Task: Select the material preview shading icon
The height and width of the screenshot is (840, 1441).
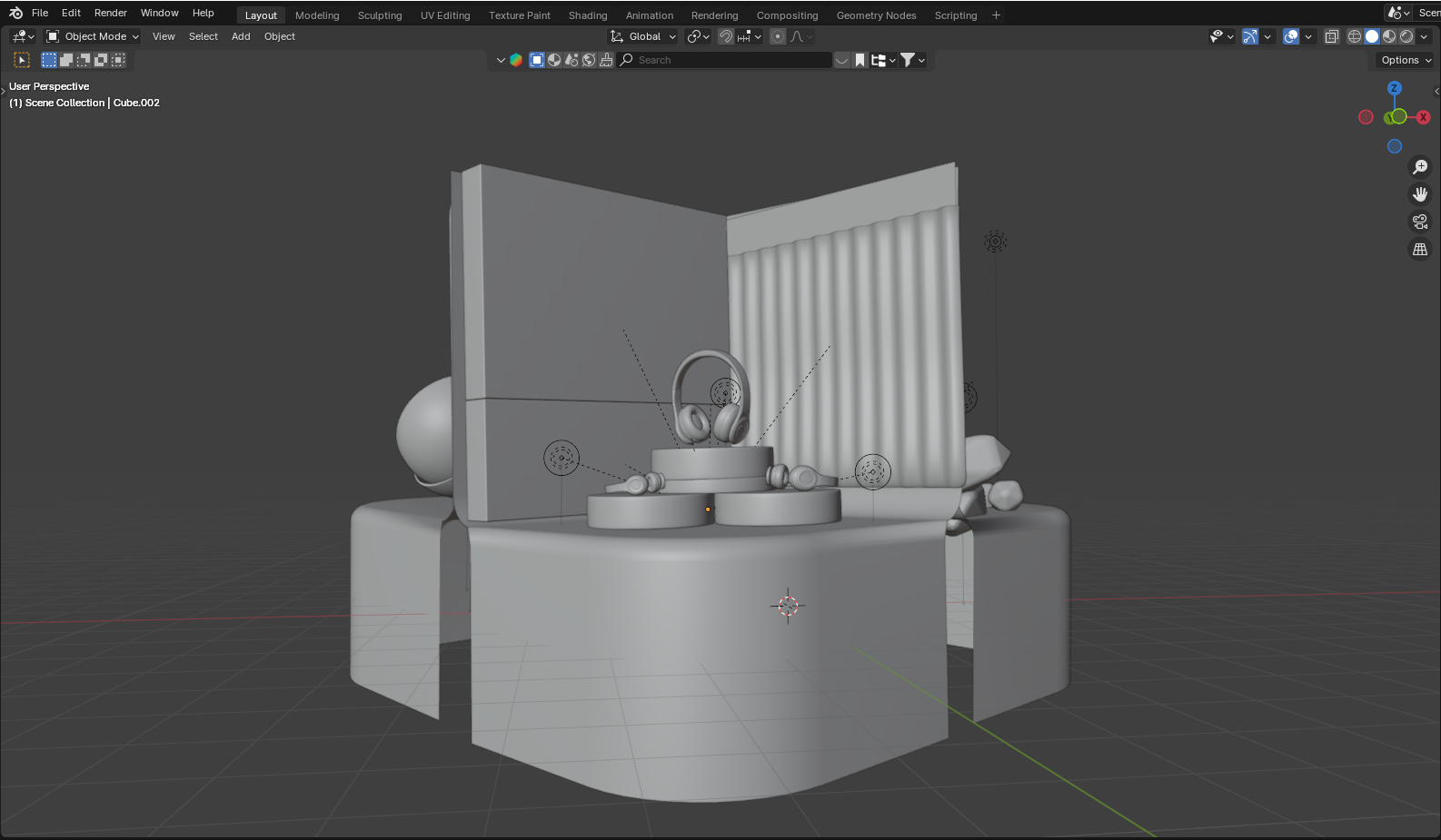Action: pyautogui.click(x=1389, y=36)
